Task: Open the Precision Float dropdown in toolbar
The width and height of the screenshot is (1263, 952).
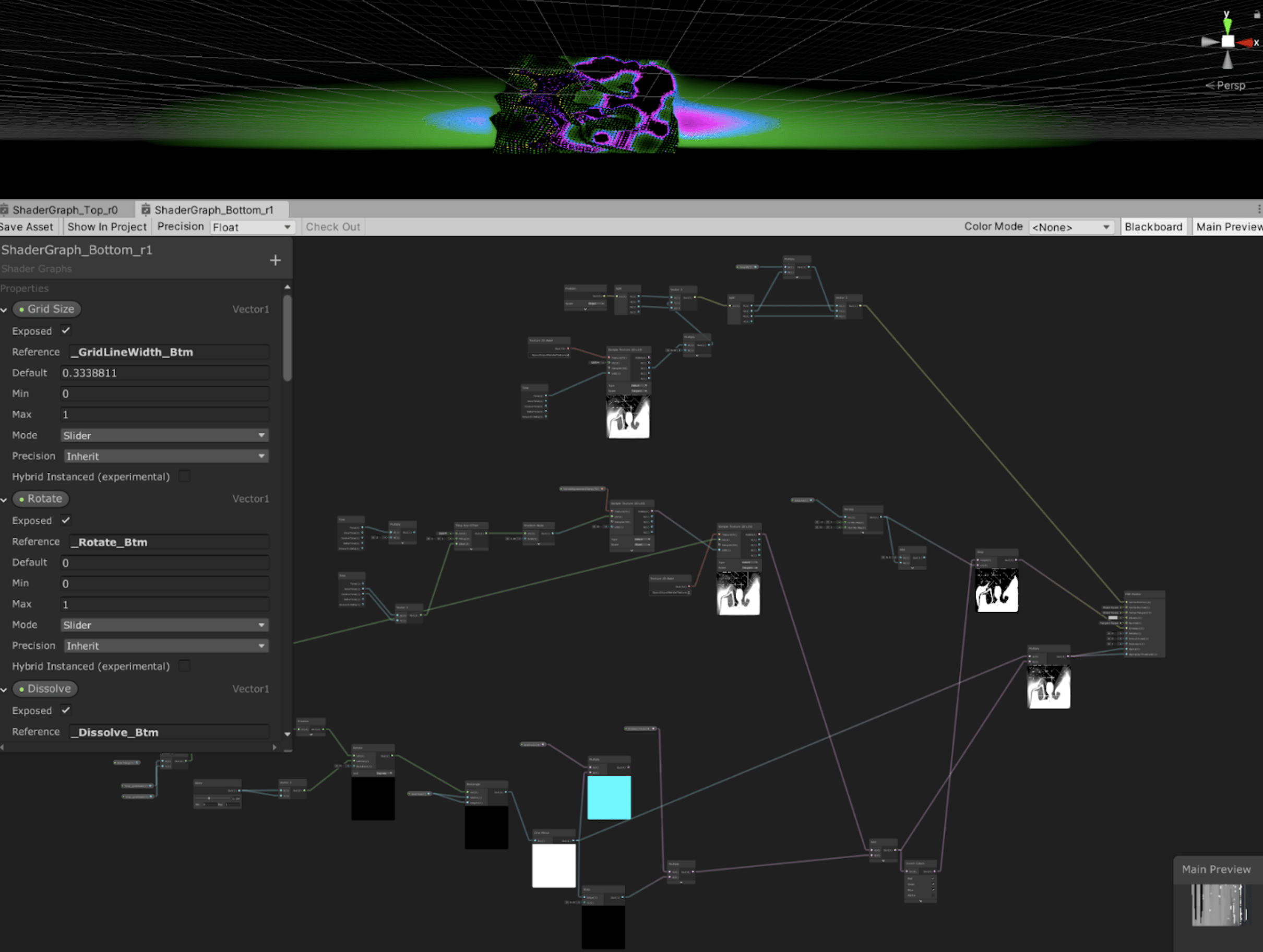Action: tap(252, 227)
